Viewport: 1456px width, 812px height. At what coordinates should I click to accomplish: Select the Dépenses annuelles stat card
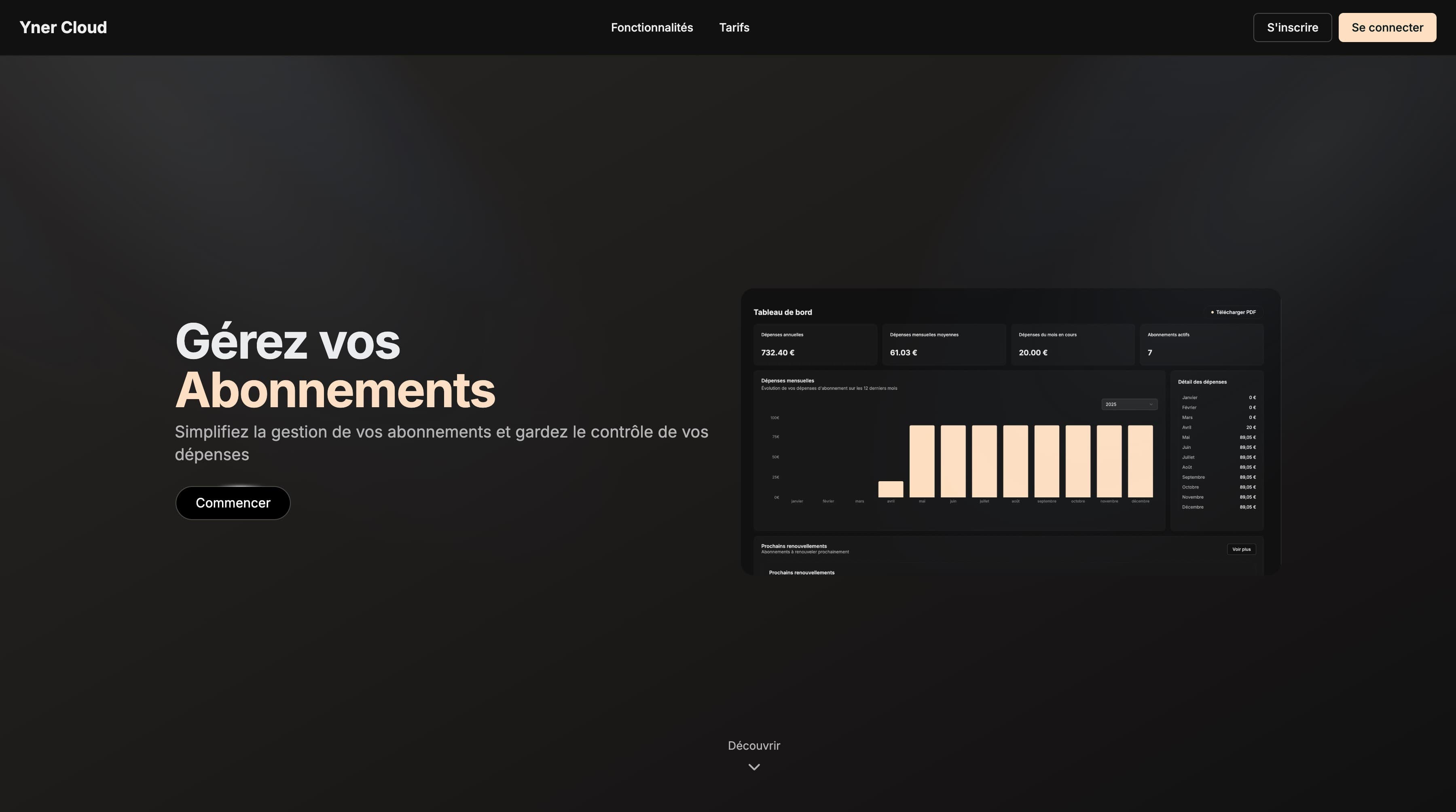[x=815, y=345]
